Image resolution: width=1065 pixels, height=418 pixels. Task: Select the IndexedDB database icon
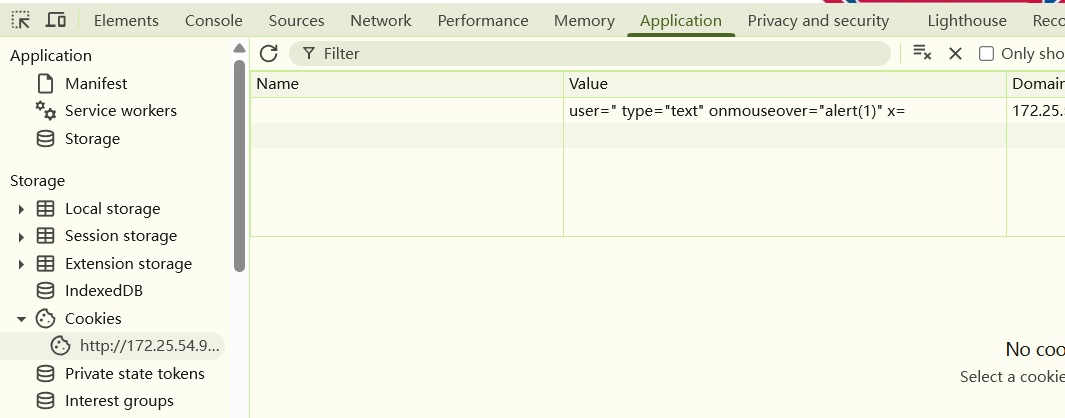[45, 291]
